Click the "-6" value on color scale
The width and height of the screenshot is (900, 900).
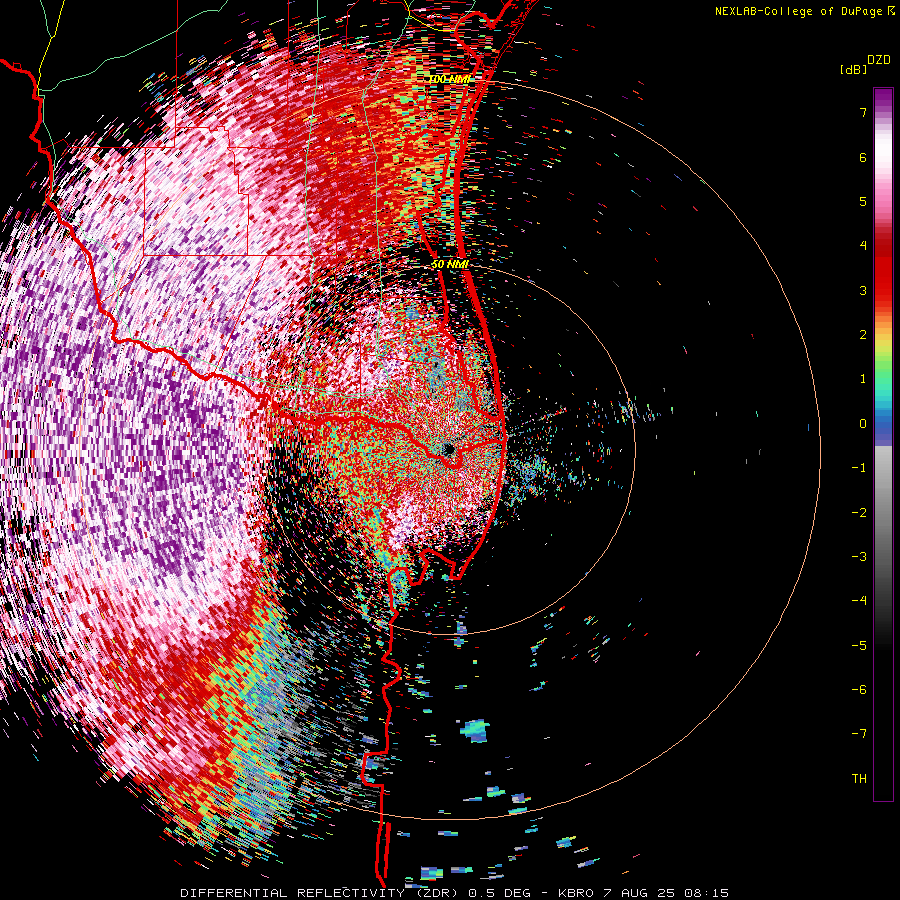click(859, 690)
